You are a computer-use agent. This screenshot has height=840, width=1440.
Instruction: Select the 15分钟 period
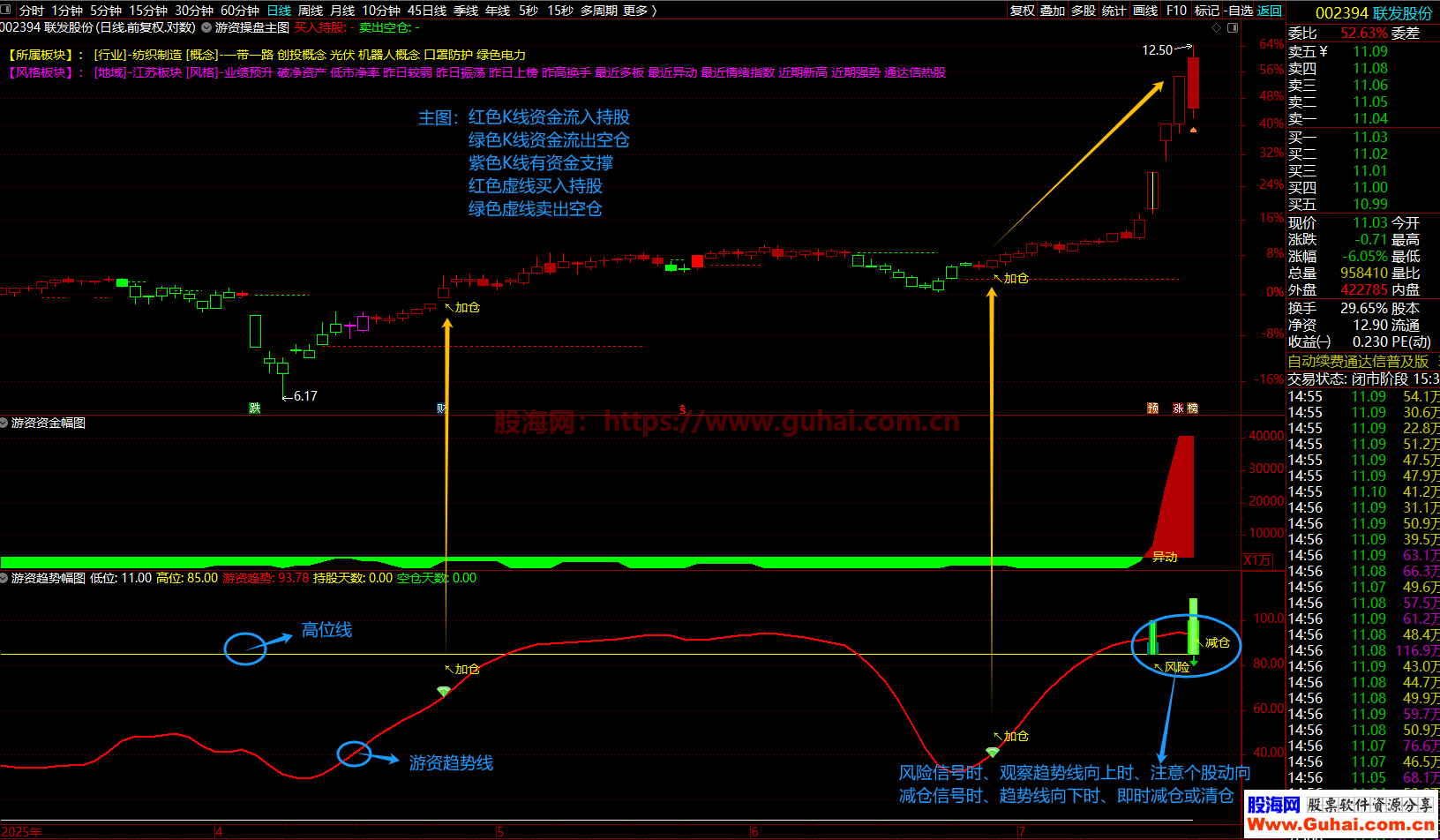tap(148, 11)
